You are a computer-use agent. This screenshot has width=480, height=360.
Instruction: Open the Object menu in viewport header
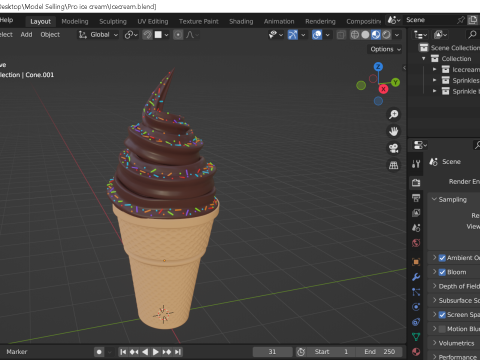click(x=50, y=35)
